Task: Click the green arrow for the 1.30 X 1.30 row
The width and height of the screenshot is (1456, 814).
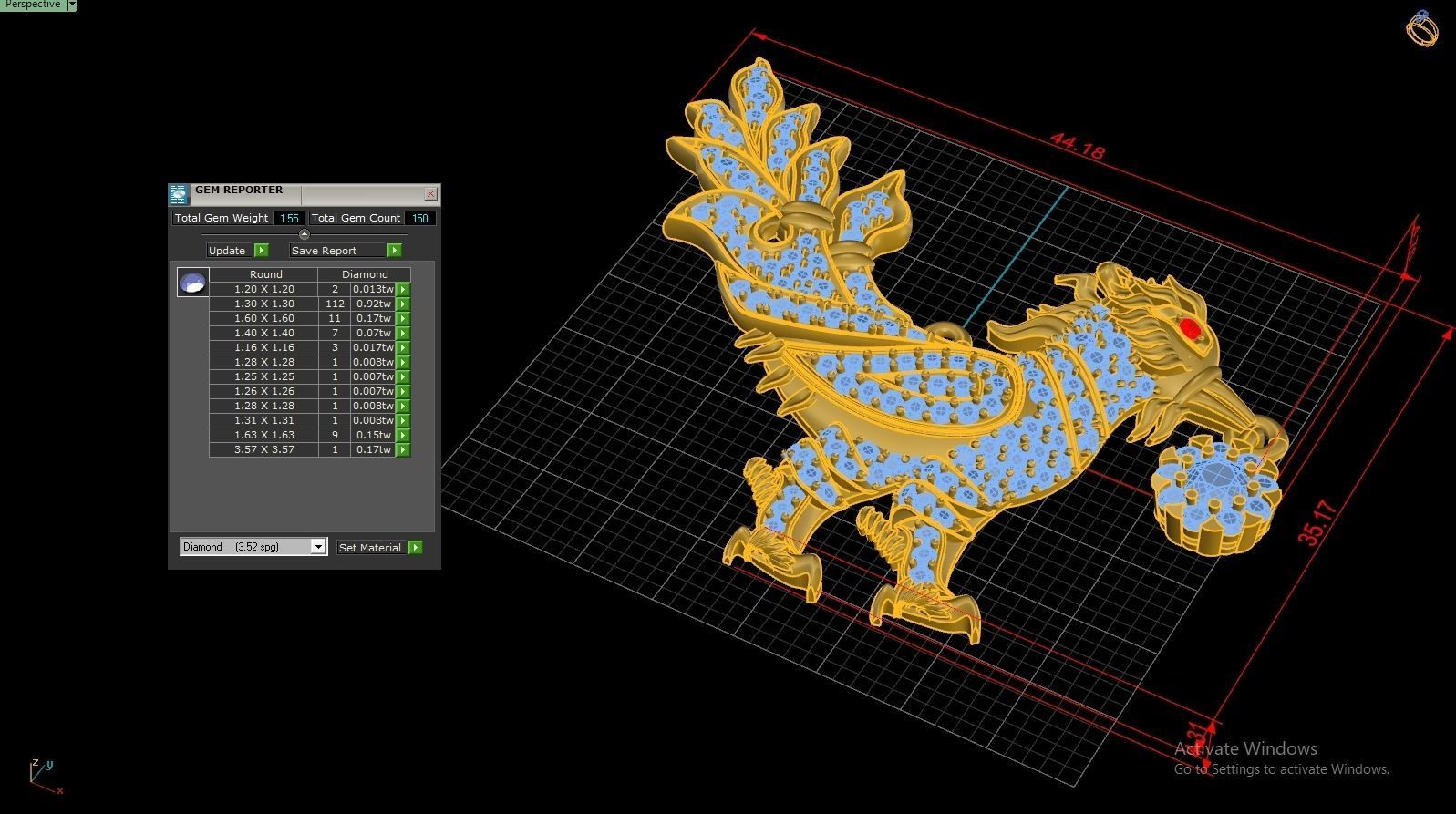Action: coord(403,304)
